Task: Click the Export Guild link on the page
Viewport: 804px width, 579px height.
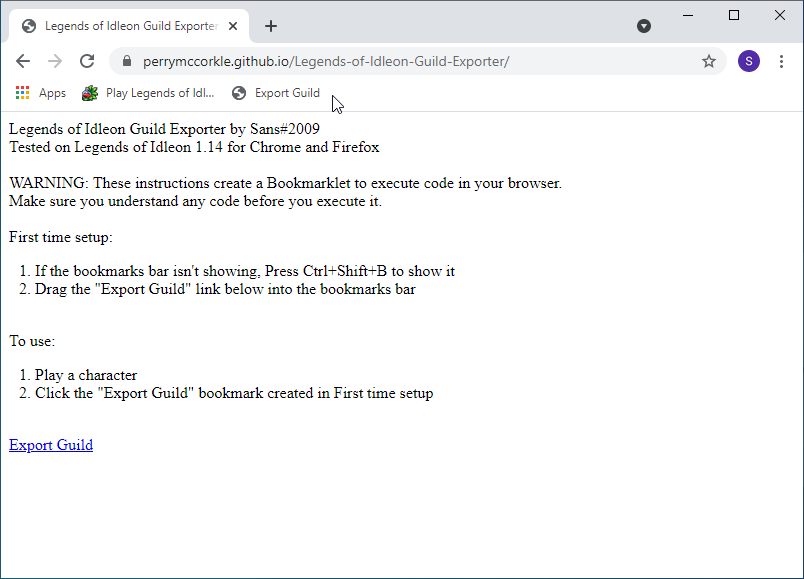Action: pyautogui.click(x=51, y=445)
